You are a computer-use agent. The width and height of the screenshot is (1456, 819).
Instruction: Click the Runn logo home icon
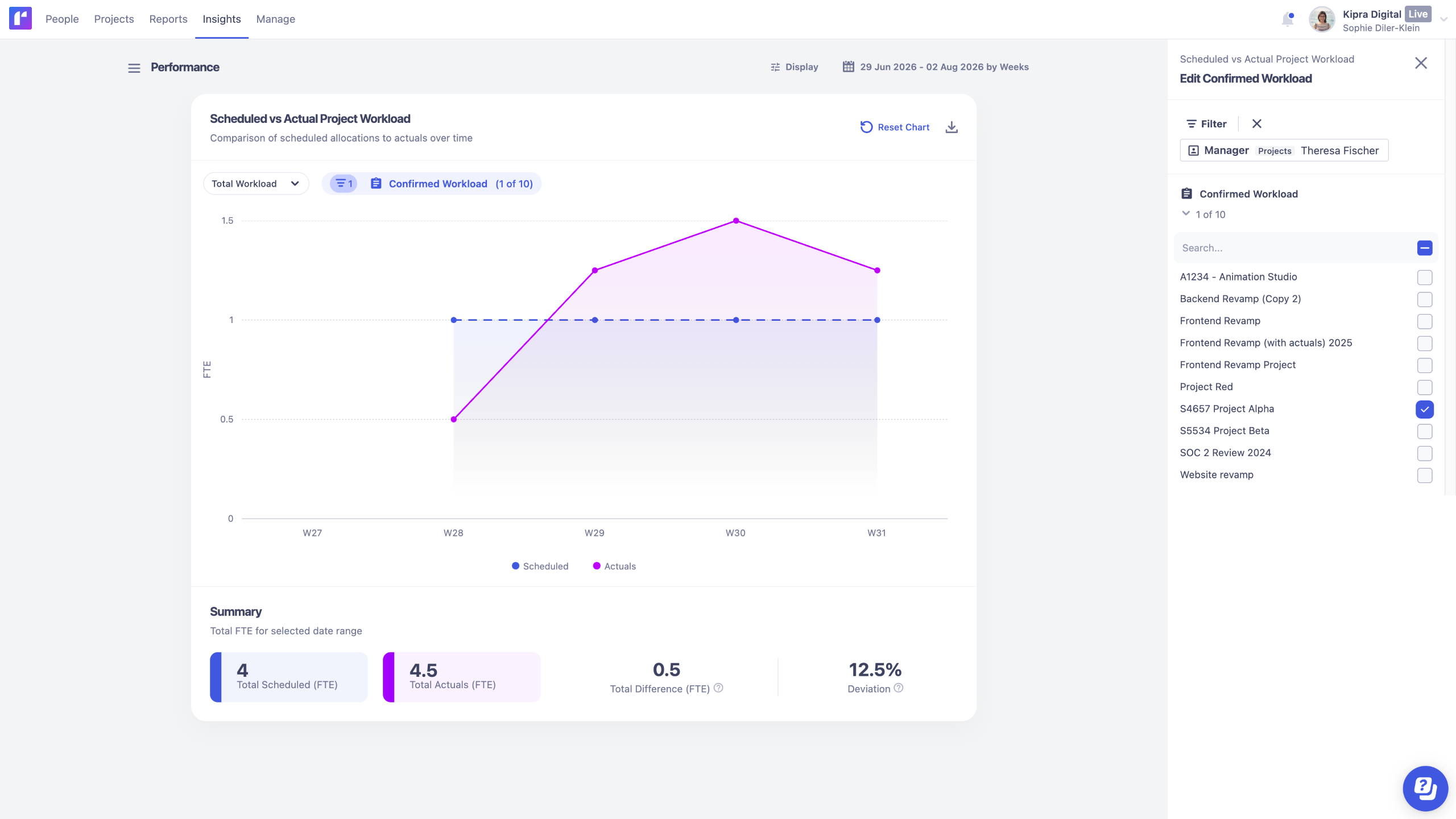[20, 19]
